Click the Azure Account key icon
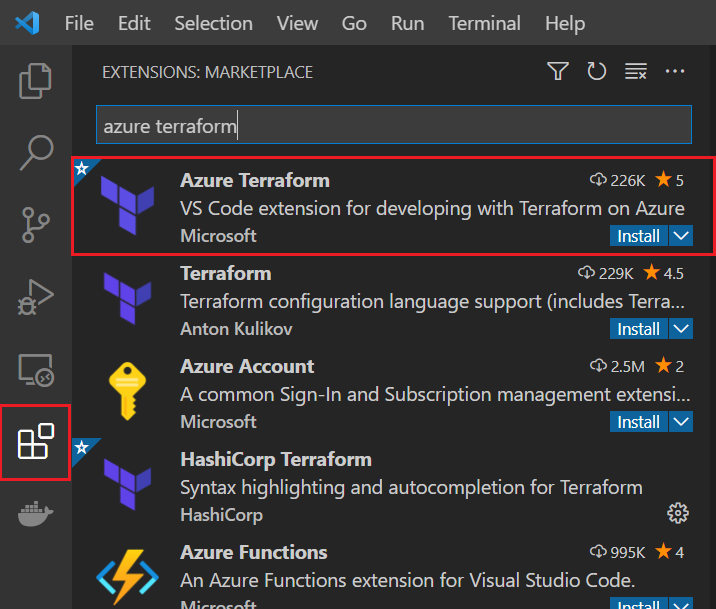 pos(127,391)
